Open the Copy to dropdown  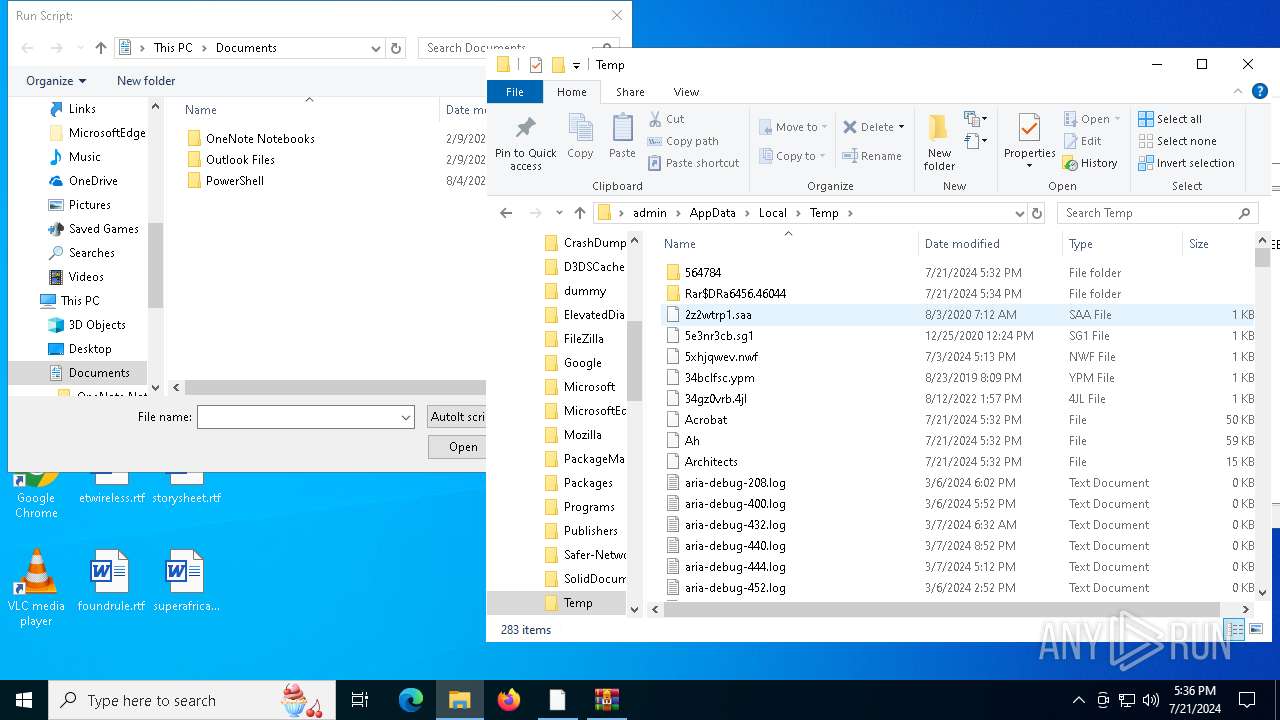tap(794, 156)
